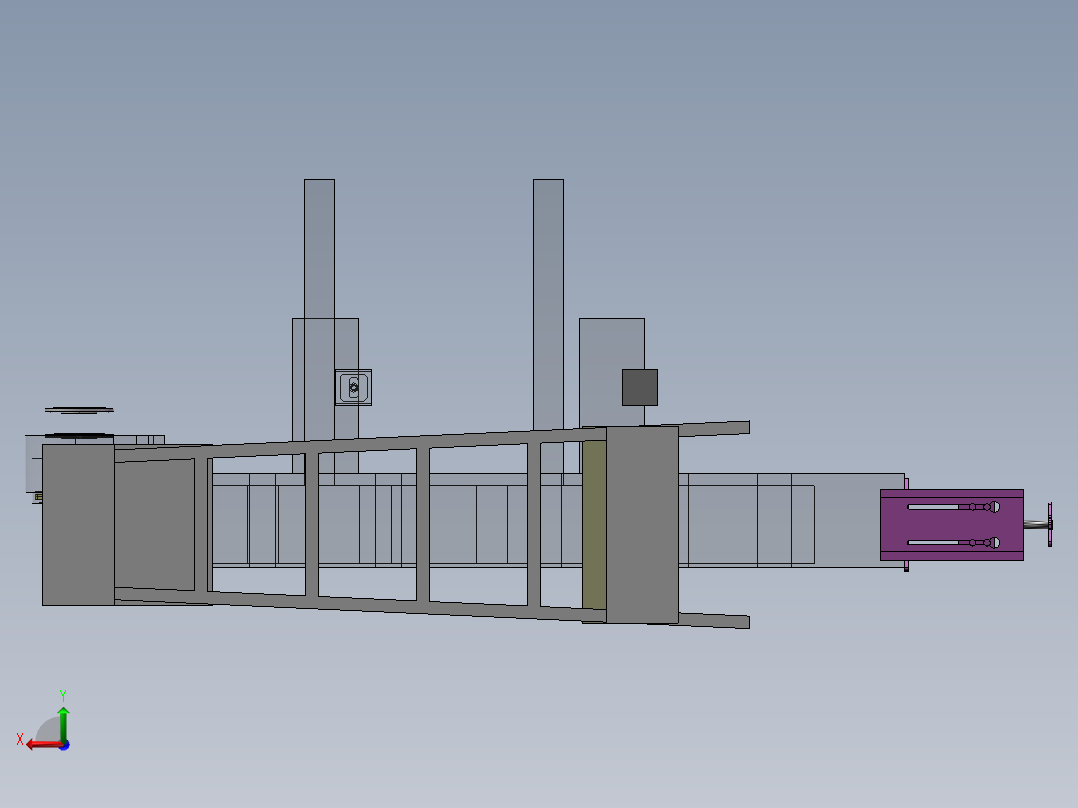Select the lower slot on purple plate
Image resolution: width=1078 pixels, height=808 pixels.
[x=953, y=543]
